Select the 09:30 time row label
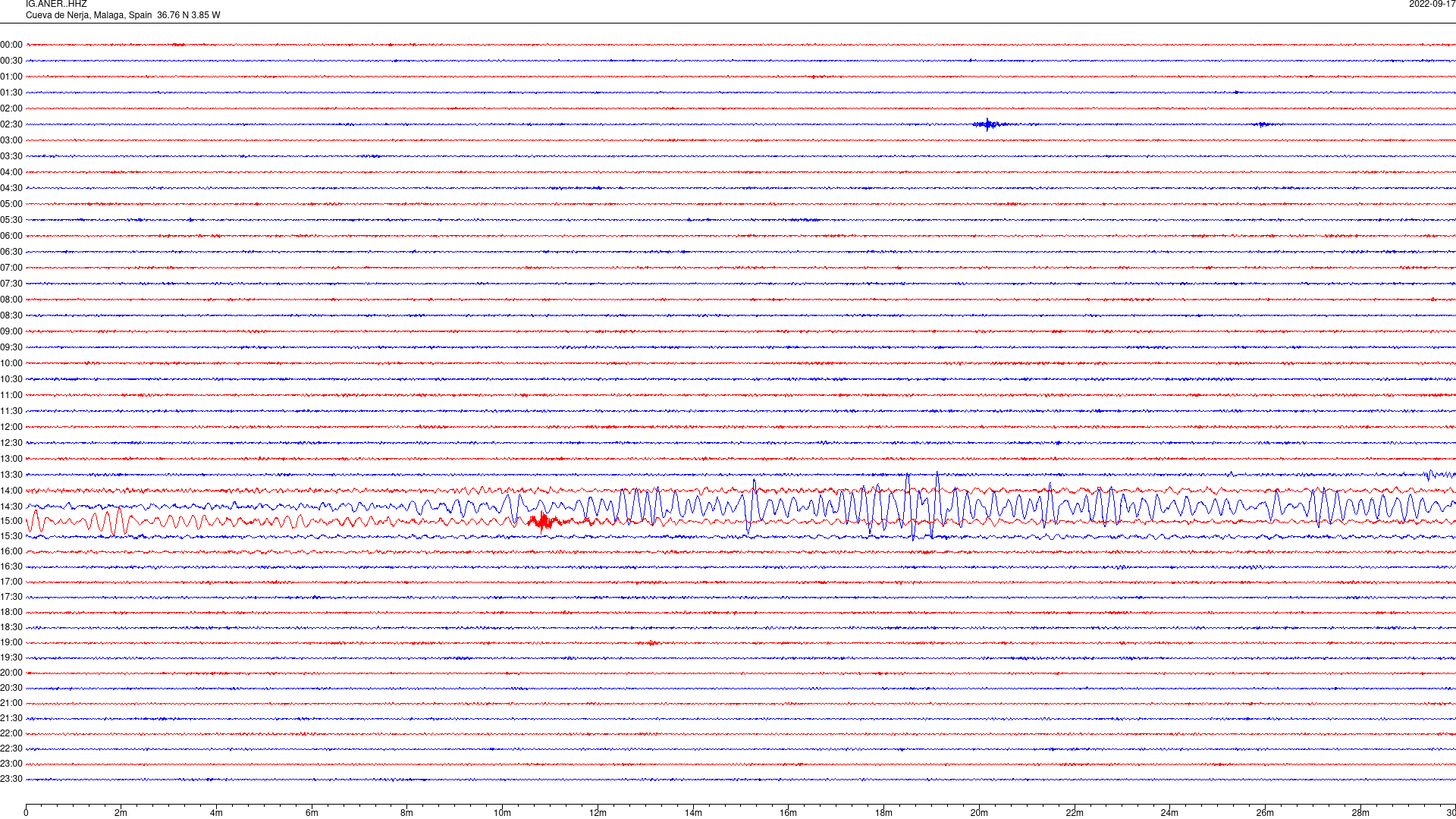Screen dimensions: 1456x819 coord(11,347)
